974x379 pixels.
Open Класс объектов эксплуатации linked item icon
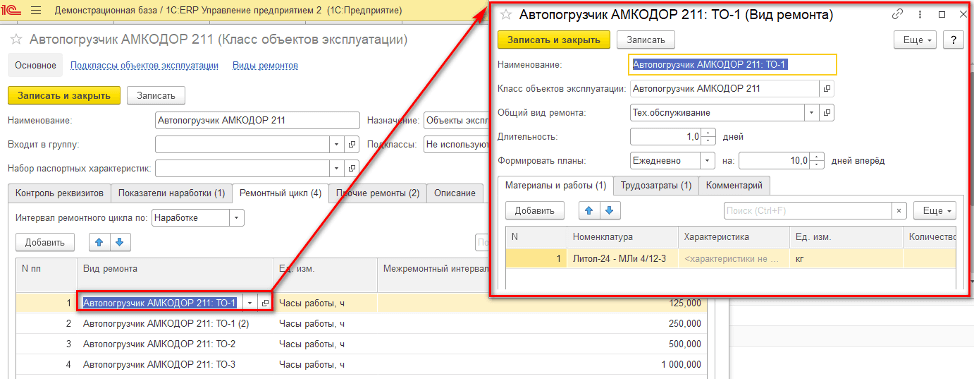pyautogui.click(x=827, y=89)
